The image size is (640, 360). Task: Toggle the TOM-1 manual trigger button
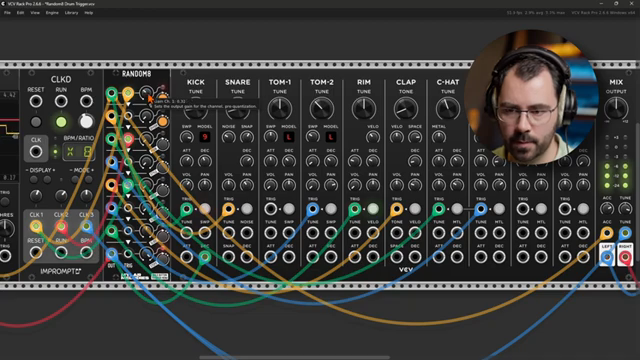[x=289, y=209]
